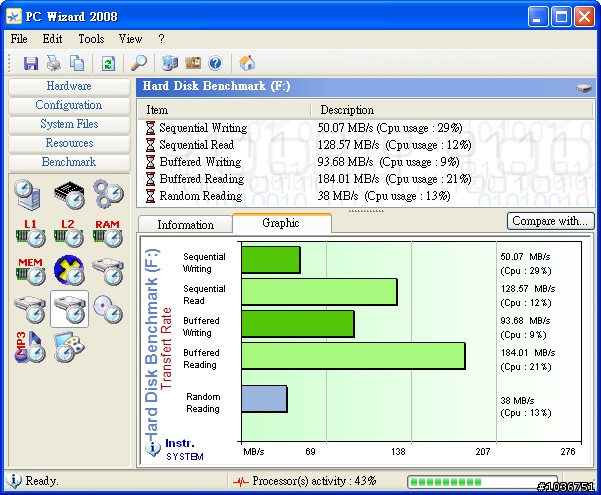Viewport: 601px width, 495px height.
Task: Click the info icon in status bar
Action: coord(14,480)
